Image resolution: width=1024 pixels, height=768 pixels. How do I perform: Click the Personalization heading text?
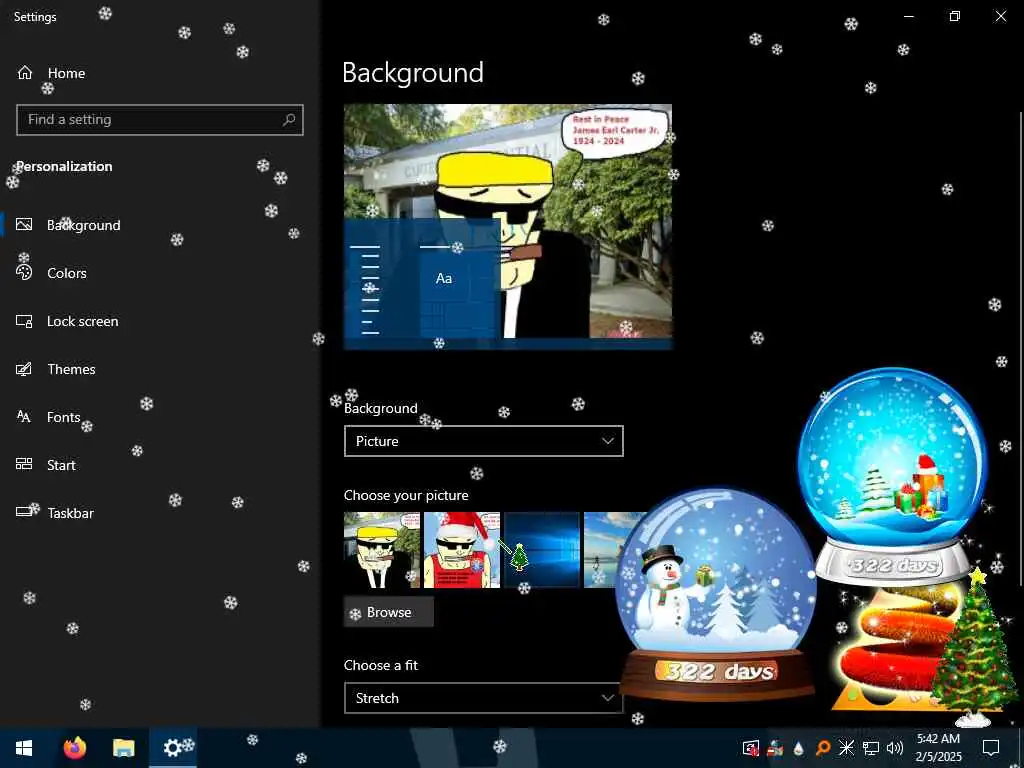(64, 167)
